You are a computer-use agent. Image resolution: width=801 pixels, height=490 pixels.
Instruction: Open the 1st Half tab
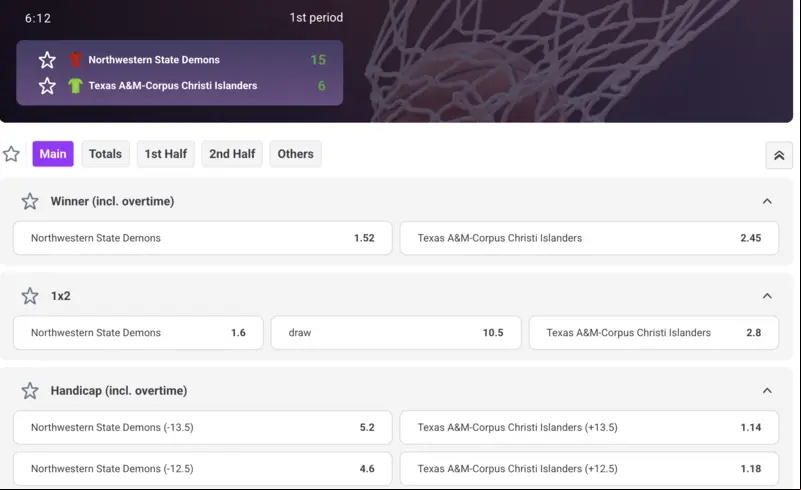tap(166, 154)
